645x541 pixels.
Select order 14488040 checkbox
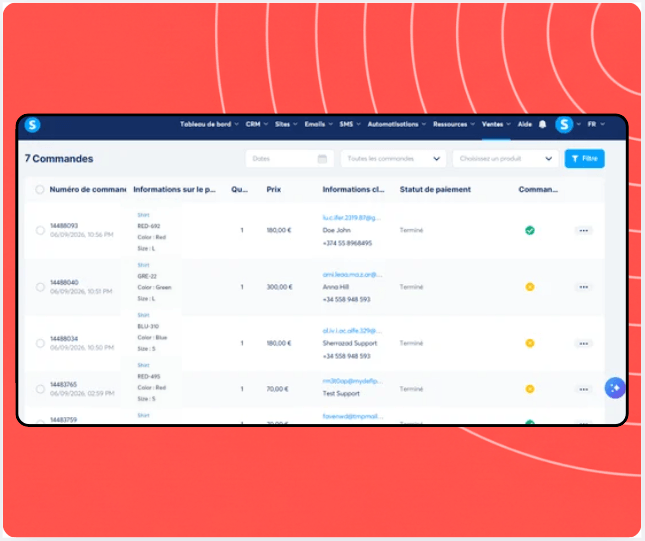[x=40, y=287]
